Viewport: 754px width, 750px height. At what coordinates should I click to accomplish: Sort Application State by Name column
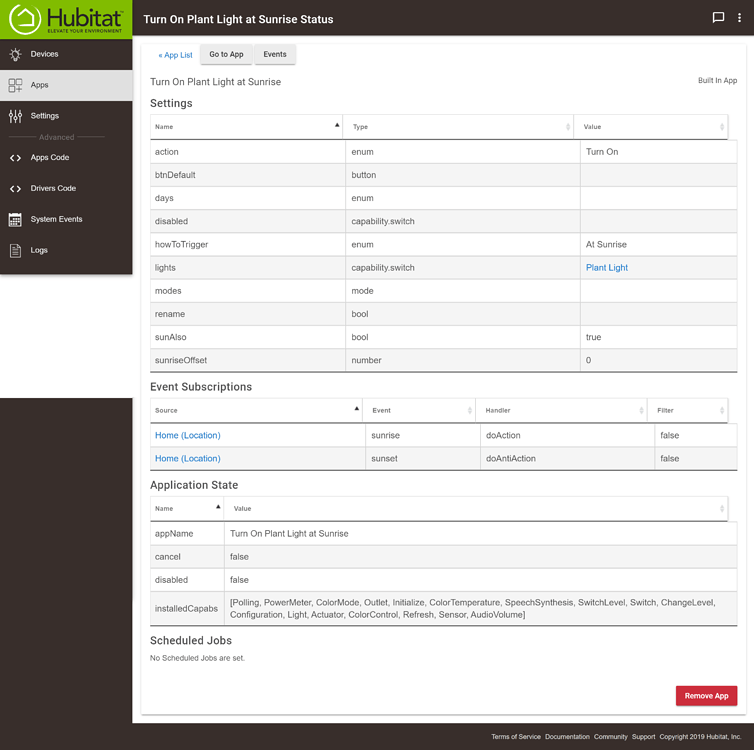[x=187, y=509]
